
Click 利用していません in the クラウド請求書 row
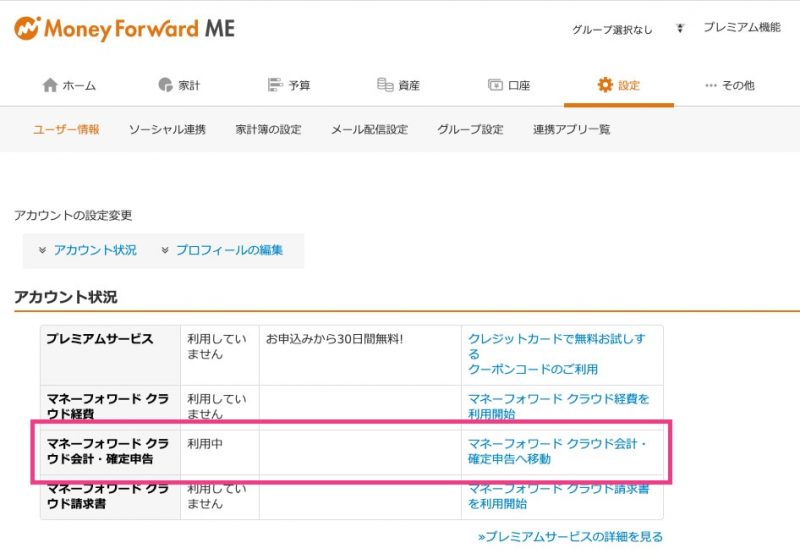(217, 496)
